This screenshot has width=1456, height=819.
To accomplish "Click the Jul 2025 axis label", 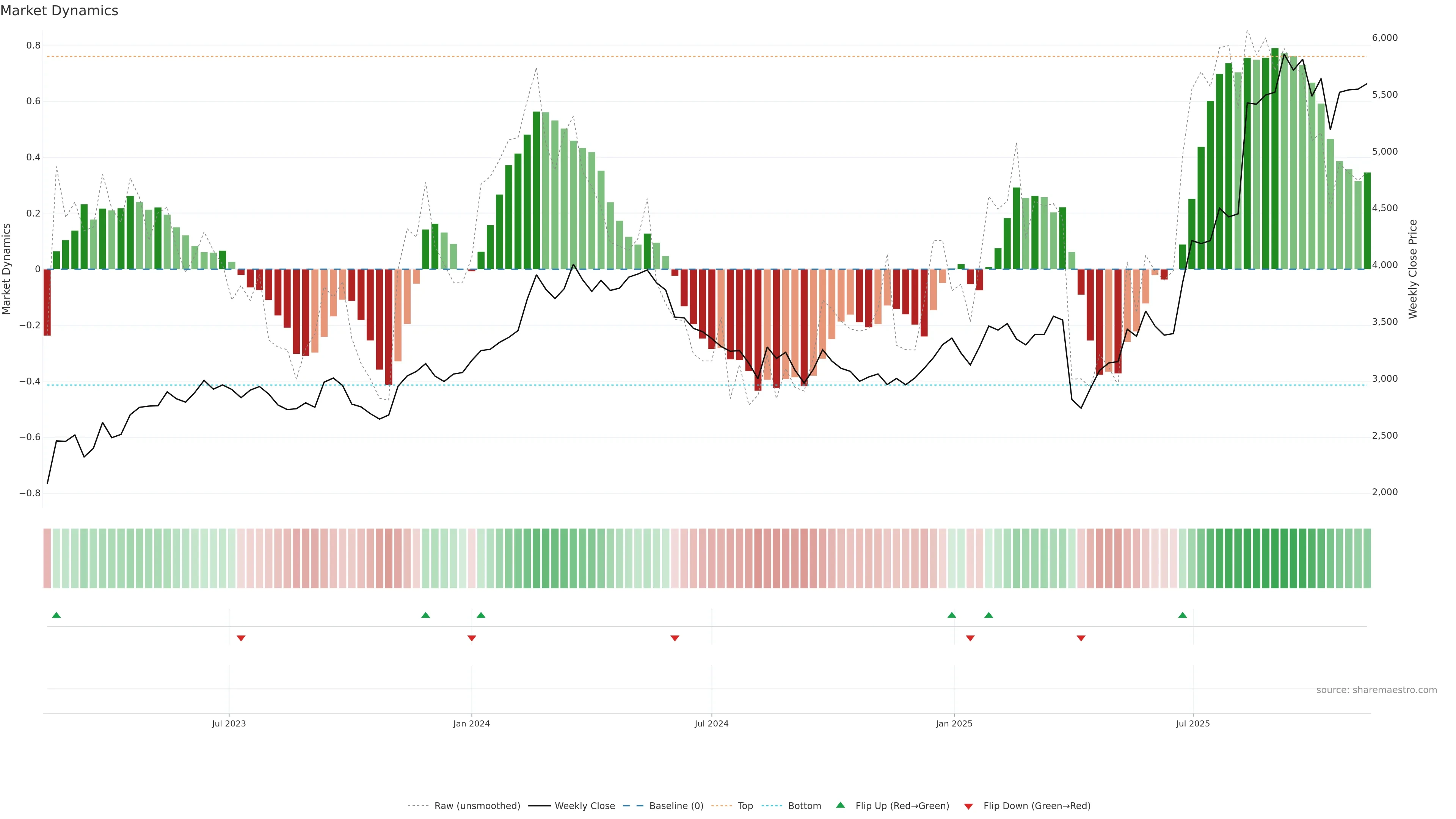I will click(x=1192, y=723).
